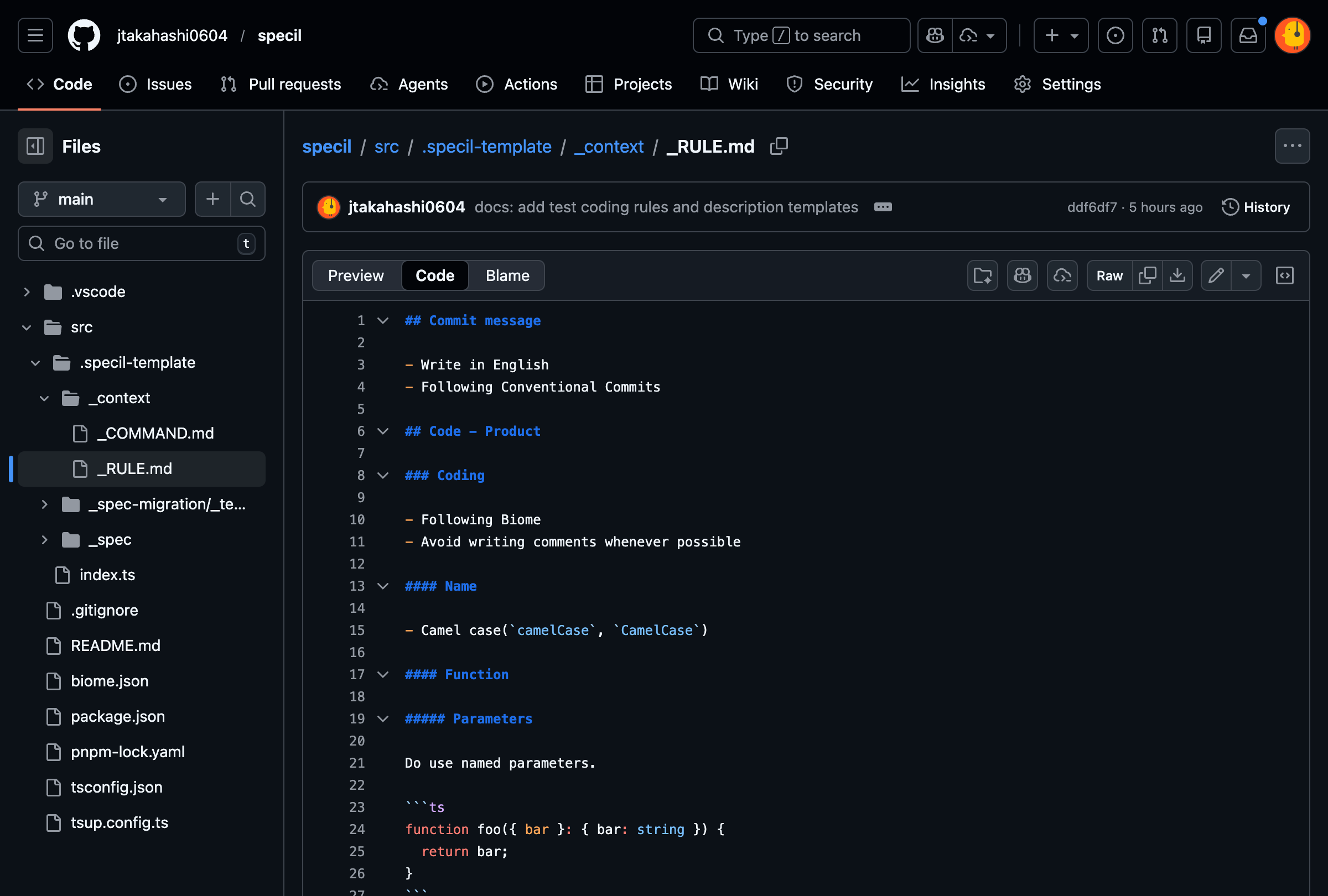Click copy raw file icon
1328x896 pixels.
(1147, 276)
